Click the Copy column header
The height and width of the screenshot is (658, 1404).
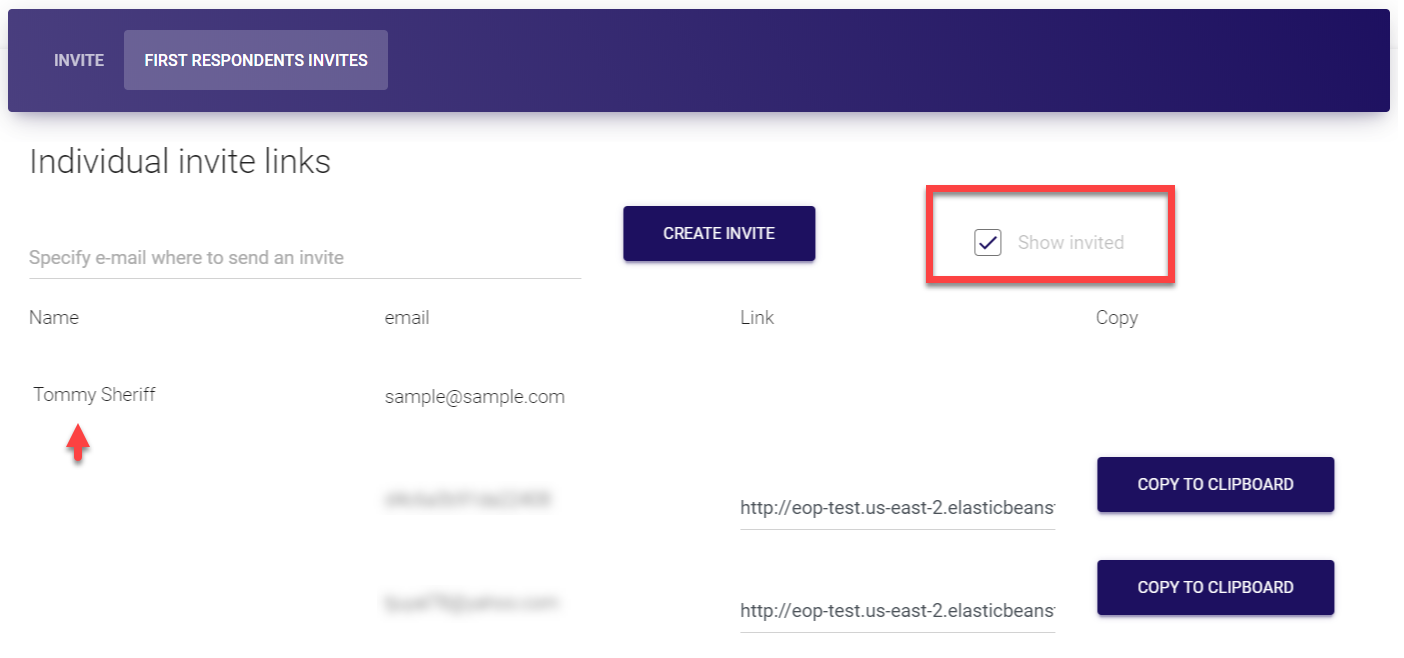(x=1116, y=318)
